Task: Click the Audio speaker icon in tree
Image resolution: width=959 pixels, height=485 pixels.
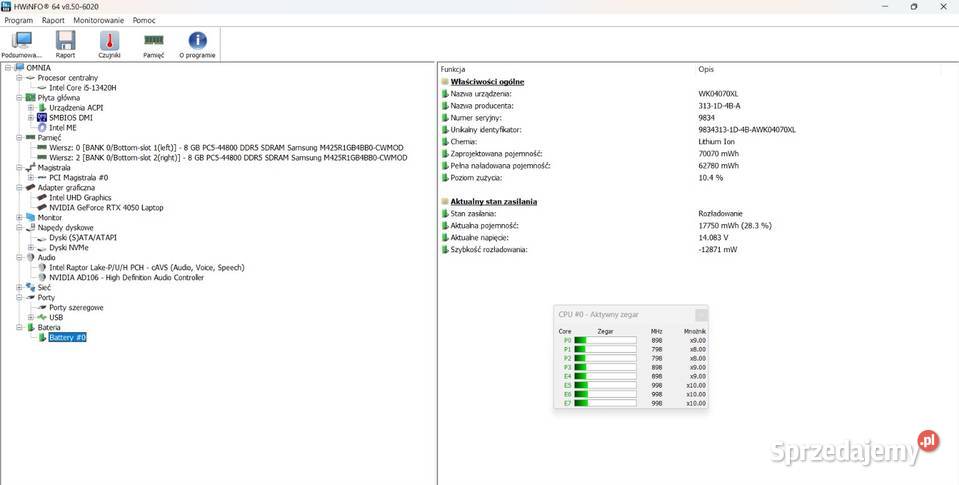Action: click(31, 257)
